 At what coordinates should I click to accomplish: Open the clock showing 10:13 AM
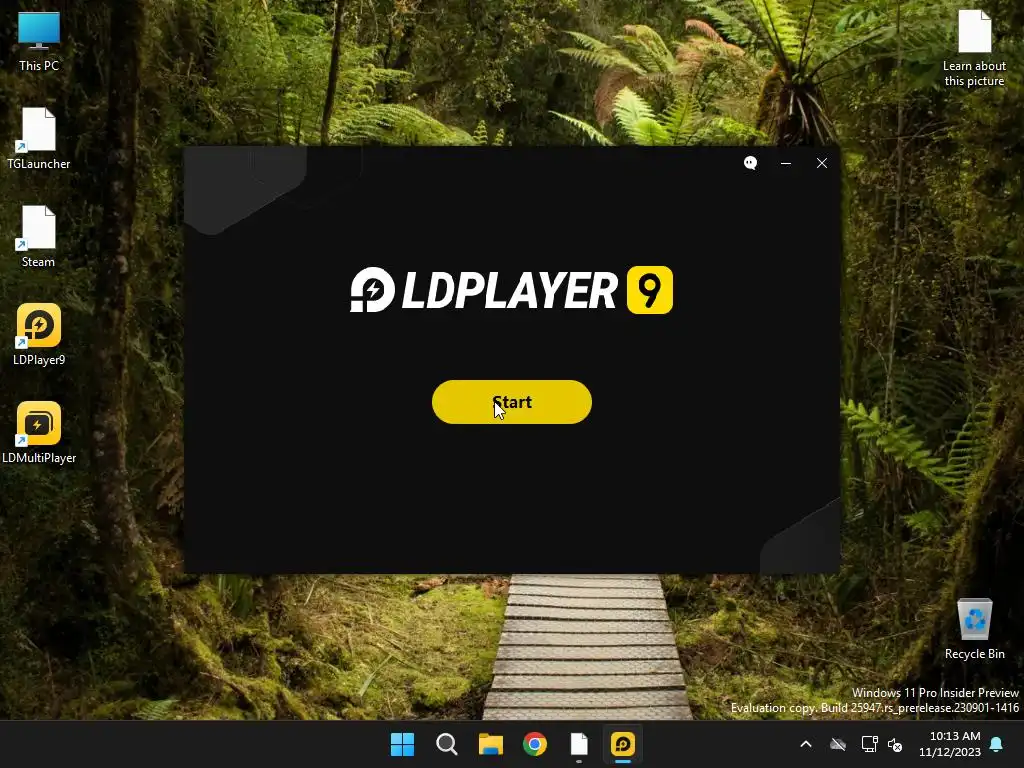pyautogui.click(x=950, y=744)
